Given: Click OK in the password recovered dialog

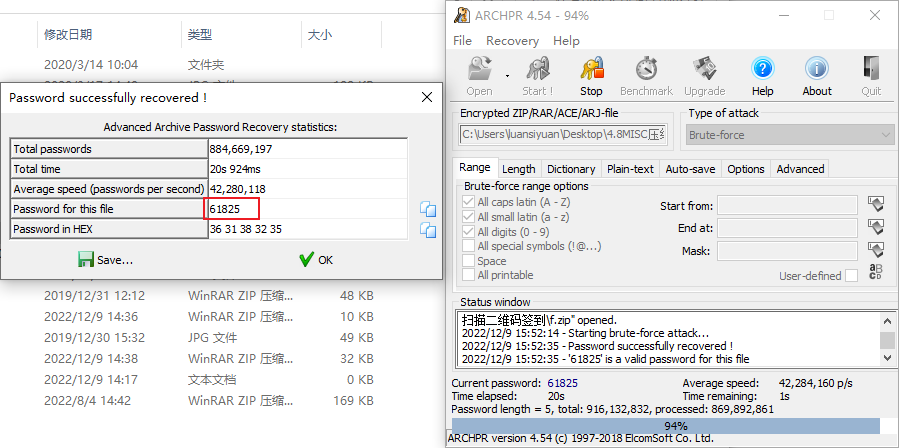Looking at the screenshot, I should coord(316,260).
